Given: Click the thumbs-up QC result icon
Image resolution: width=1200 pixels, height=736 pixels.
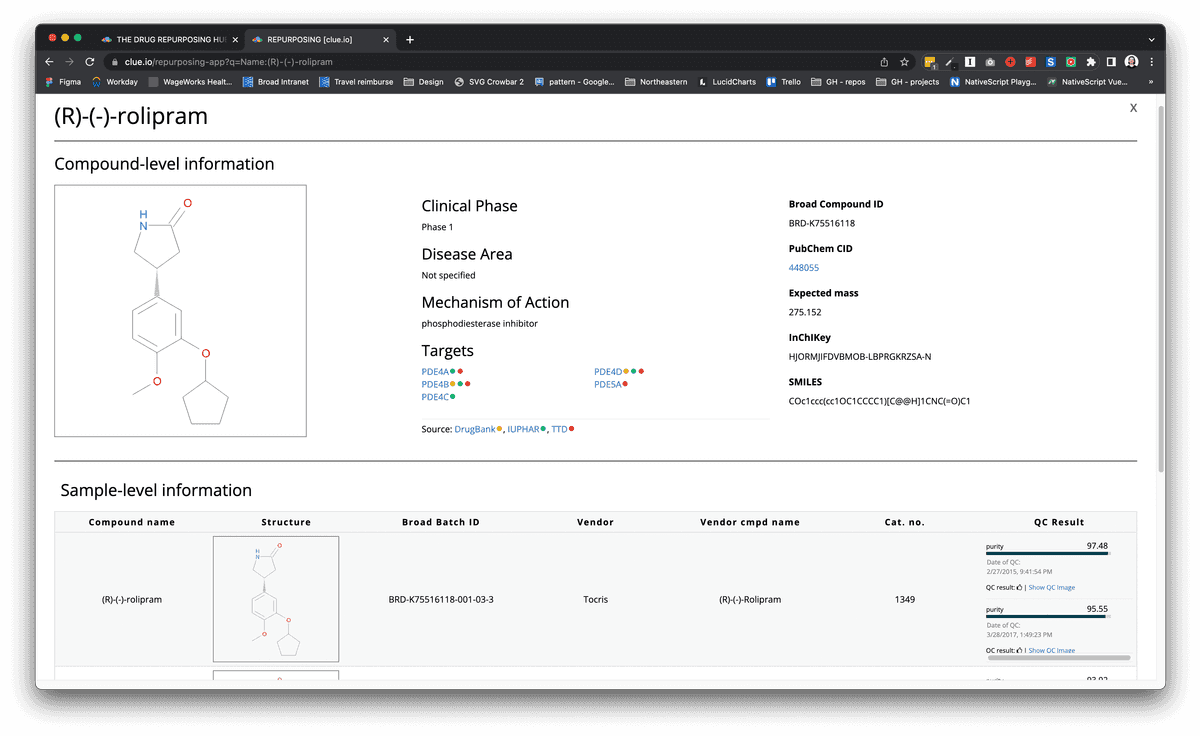Looking at the screenshot, I should (1020, 587).
